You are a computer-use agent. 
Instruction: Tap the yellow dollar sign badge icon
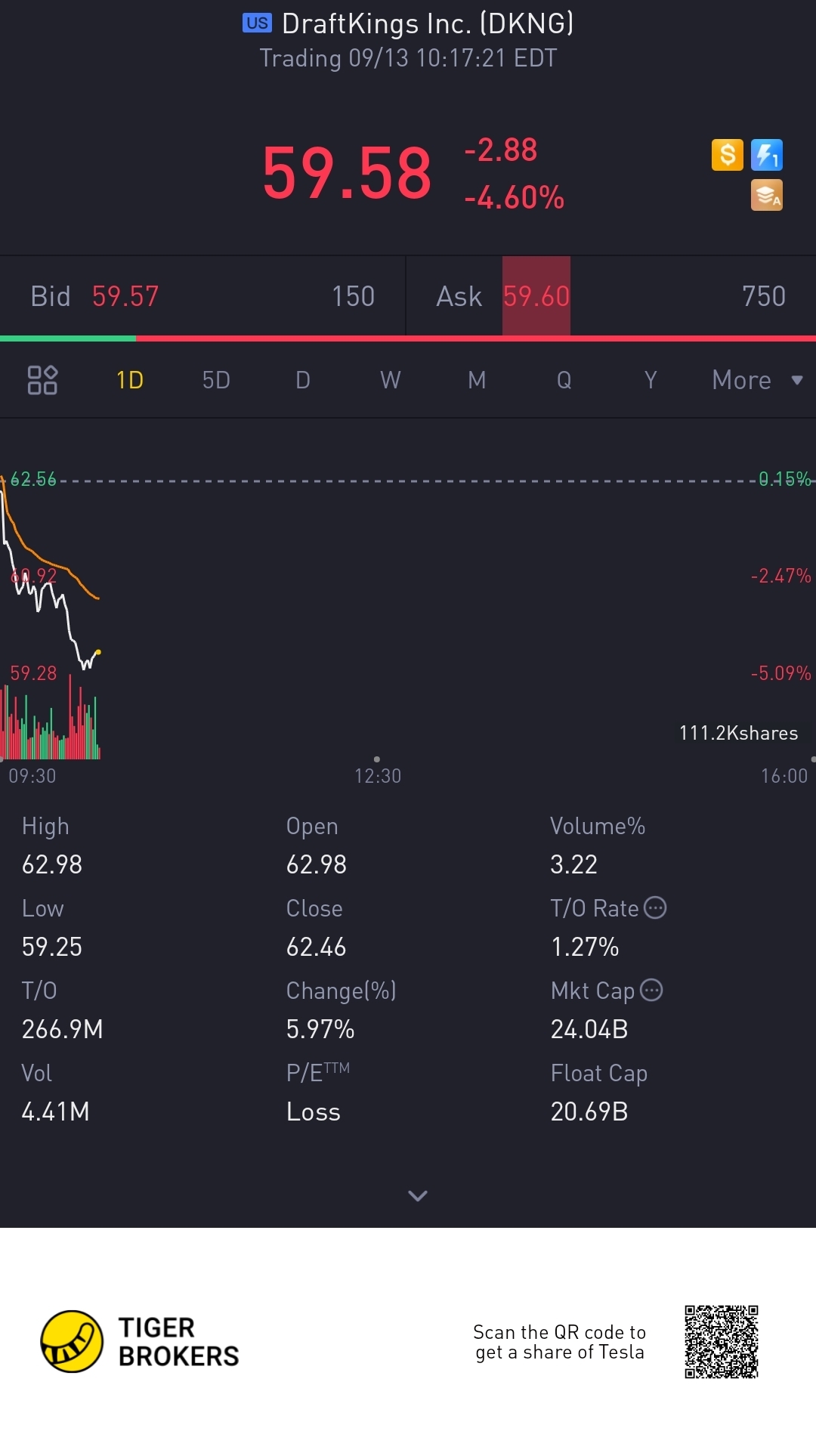tap(728, 155)
